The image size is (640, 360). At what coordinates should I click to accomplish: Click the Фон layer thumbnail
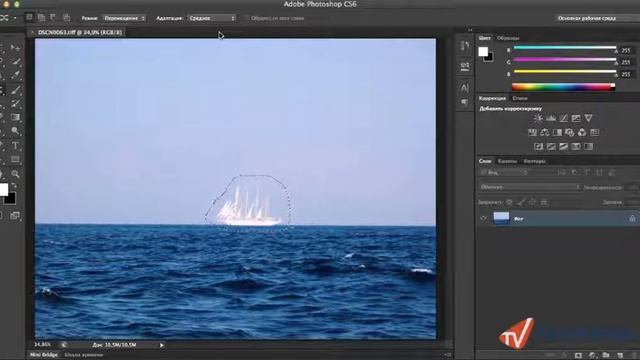(x=501, y=218)
